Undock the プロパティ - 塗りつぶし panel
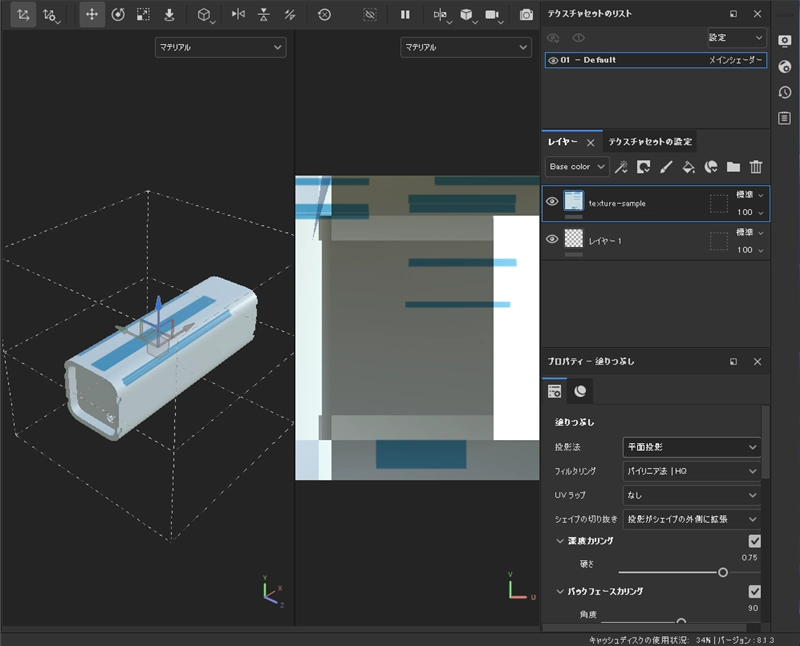The width and height of the screenshot is (800, 646). pyautogui.click(x=733, y=362)
